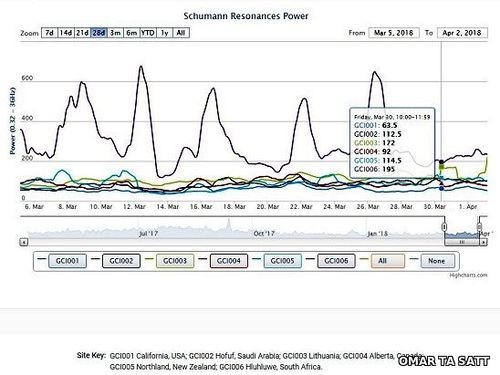This screenshot has height=375, width=500.
Task: Toggle GCI005 series in legend
Action: pos(283,261)
